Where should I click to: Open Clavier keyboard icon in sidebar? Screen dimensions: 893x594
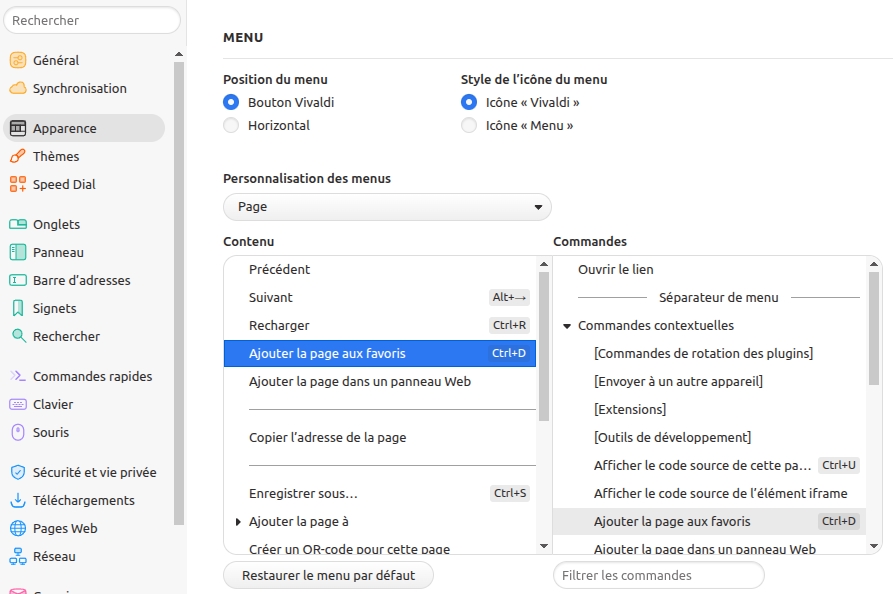click(17, 404)
